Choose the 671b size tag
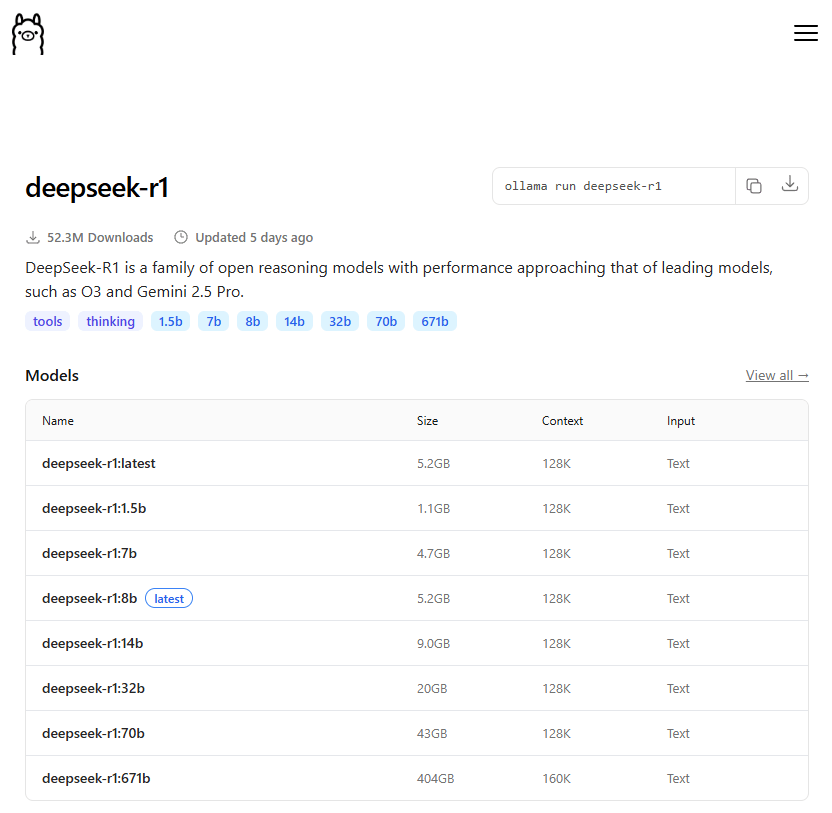Image resolution: width=832 pixels, height=813 pixels. [x=435, y=321]
